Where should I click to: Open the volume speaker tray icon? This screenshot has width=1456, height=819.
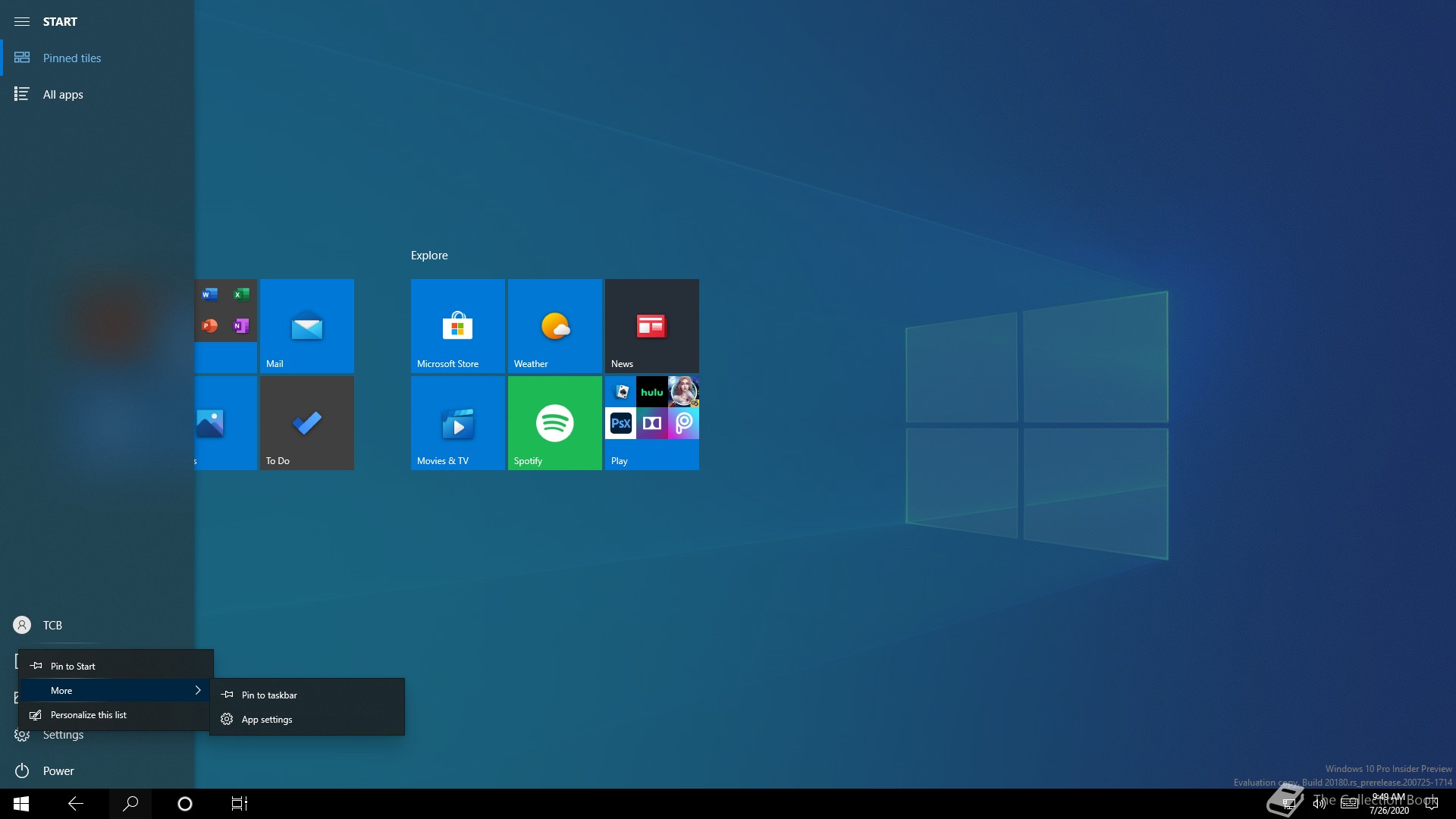pos(1319,804)
